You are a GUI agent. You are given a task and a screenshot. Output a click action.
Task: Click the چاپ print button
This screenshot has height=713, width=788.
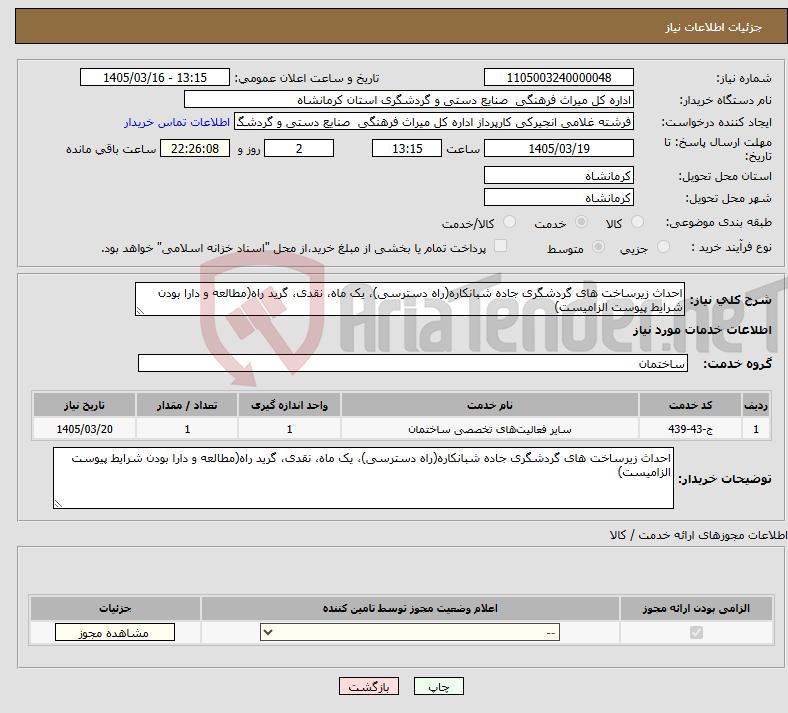point(439,686)
